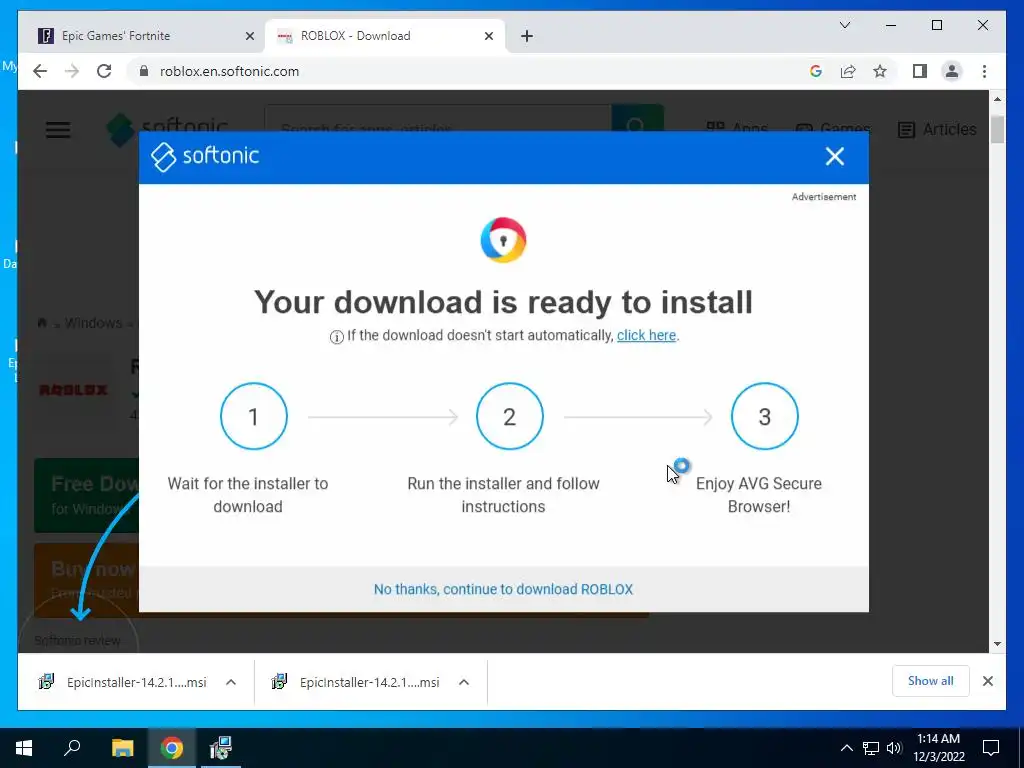1024x768 pixels.
Task: Click the URL in the address bar
Action: 229,71
